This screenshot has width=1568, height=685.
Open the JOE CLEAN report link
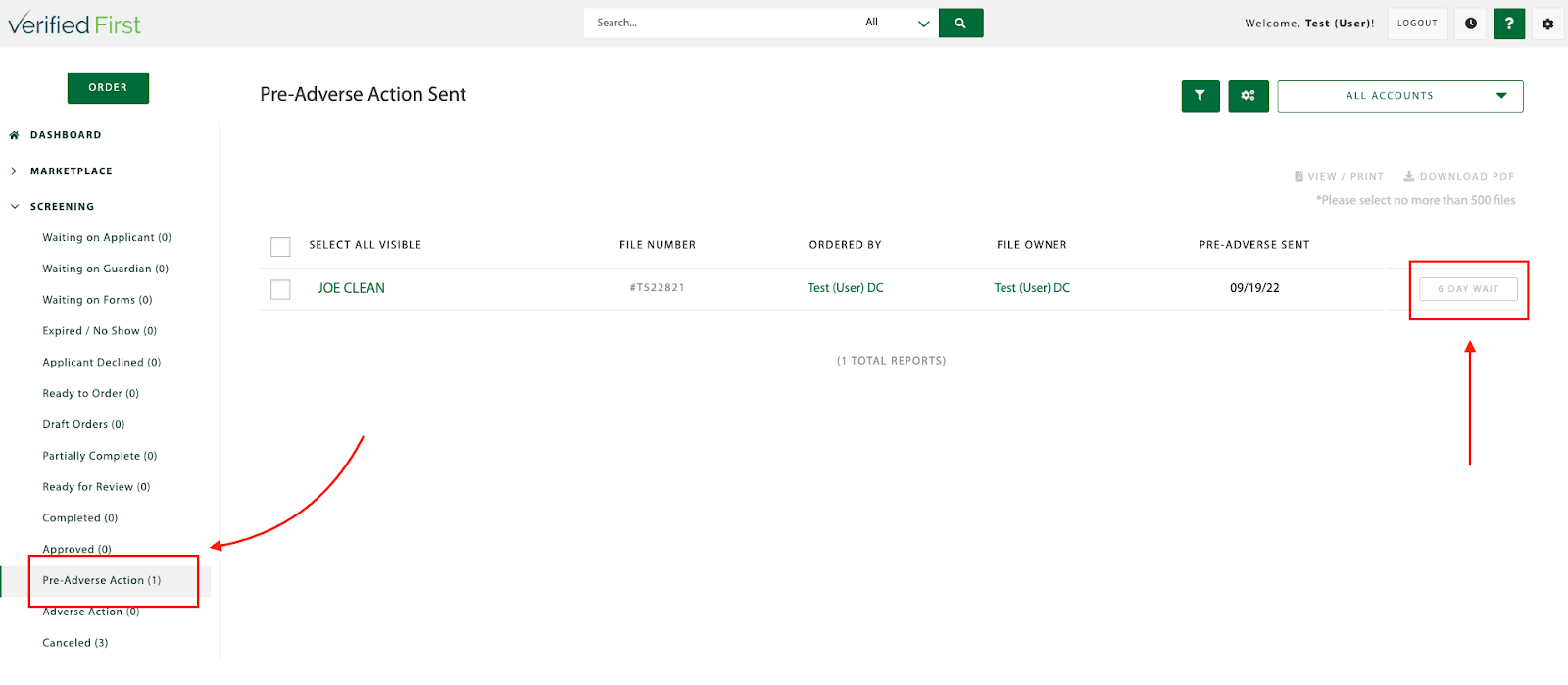[351, 288]
